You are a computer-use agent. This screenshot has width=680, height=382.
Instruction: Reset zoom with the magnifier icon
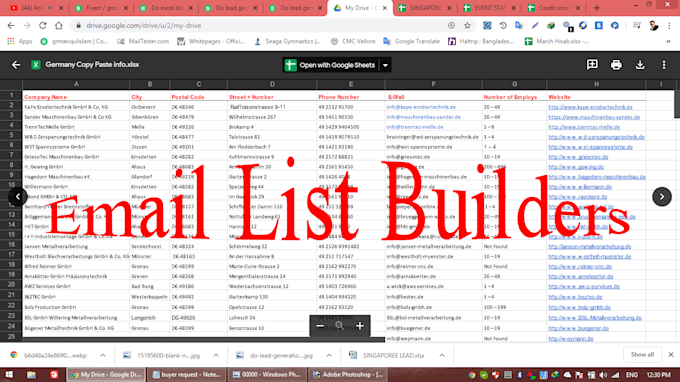click(340, 326)
